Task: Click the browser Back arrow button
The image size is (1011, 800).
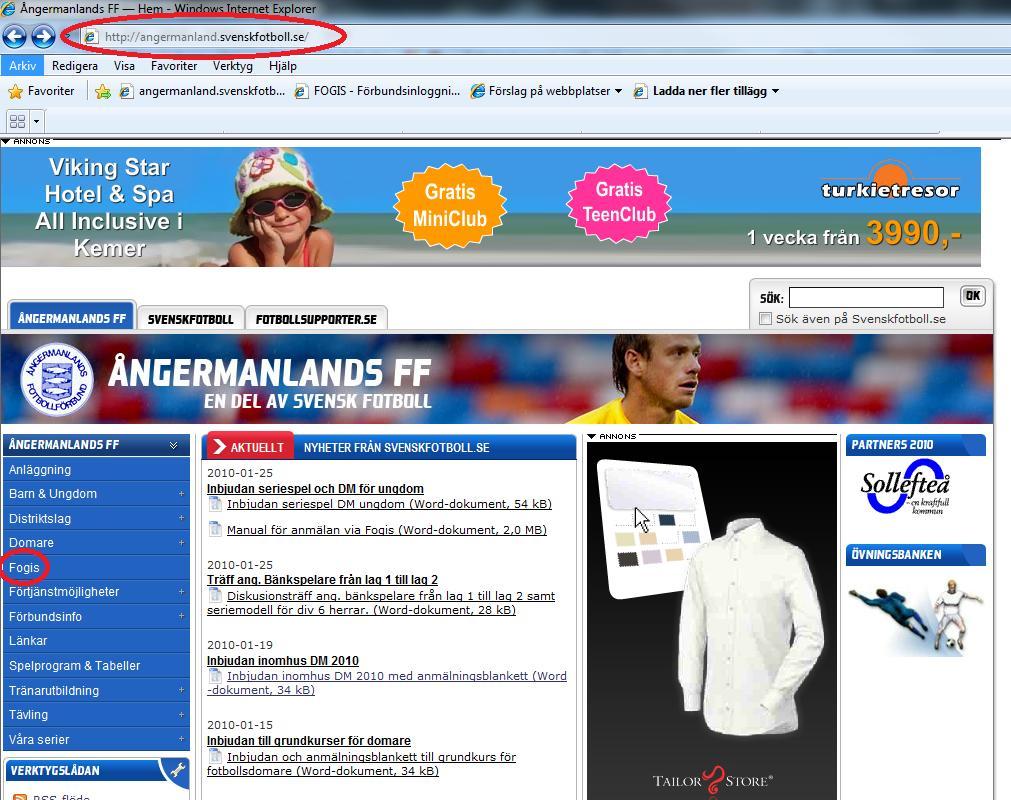Action: [x=15, y=37]
